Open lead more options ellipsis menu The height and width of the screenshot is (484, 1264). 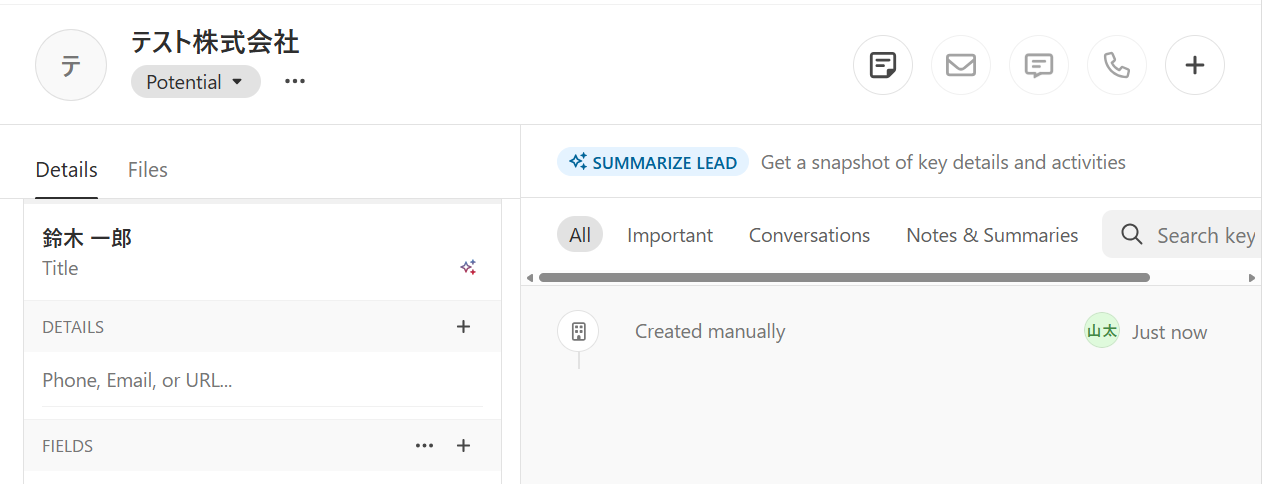point(294,82)
